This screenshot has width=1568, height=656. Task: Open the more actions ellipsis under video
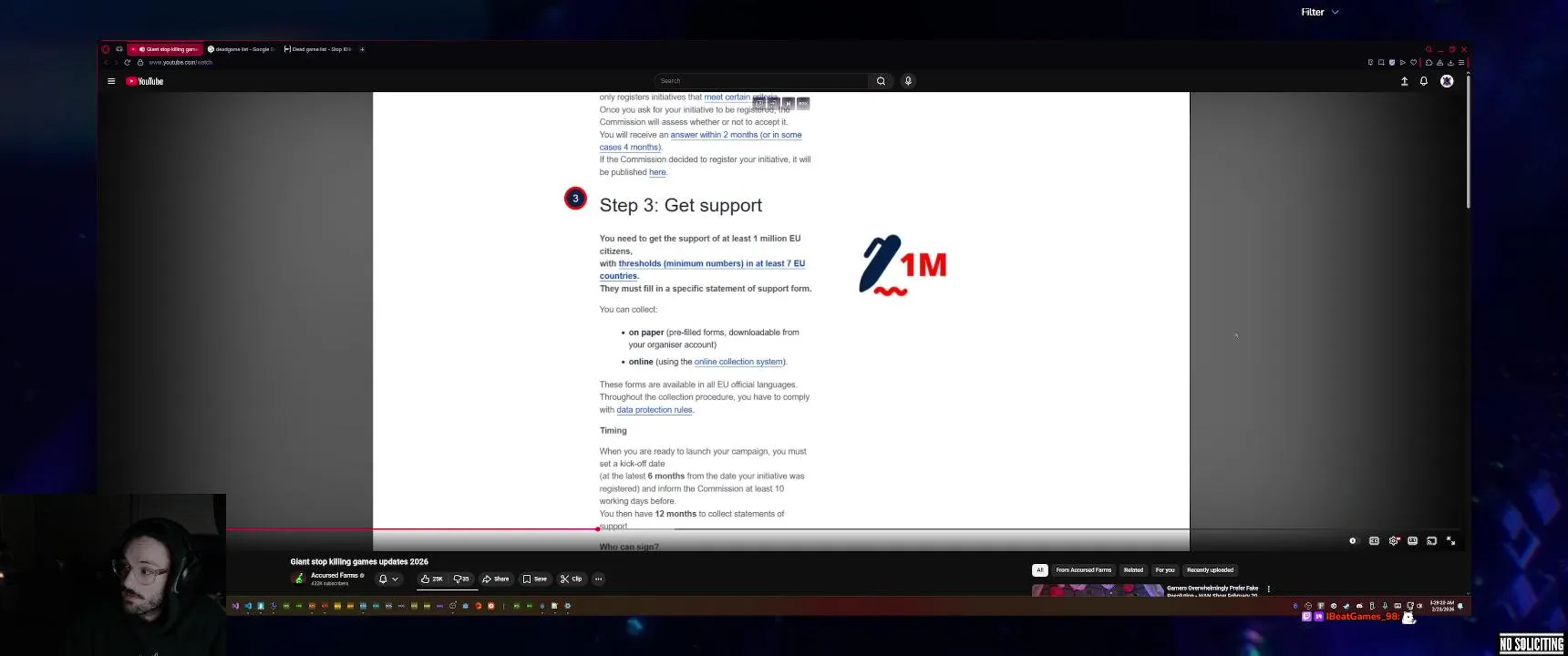coord(599,579)
